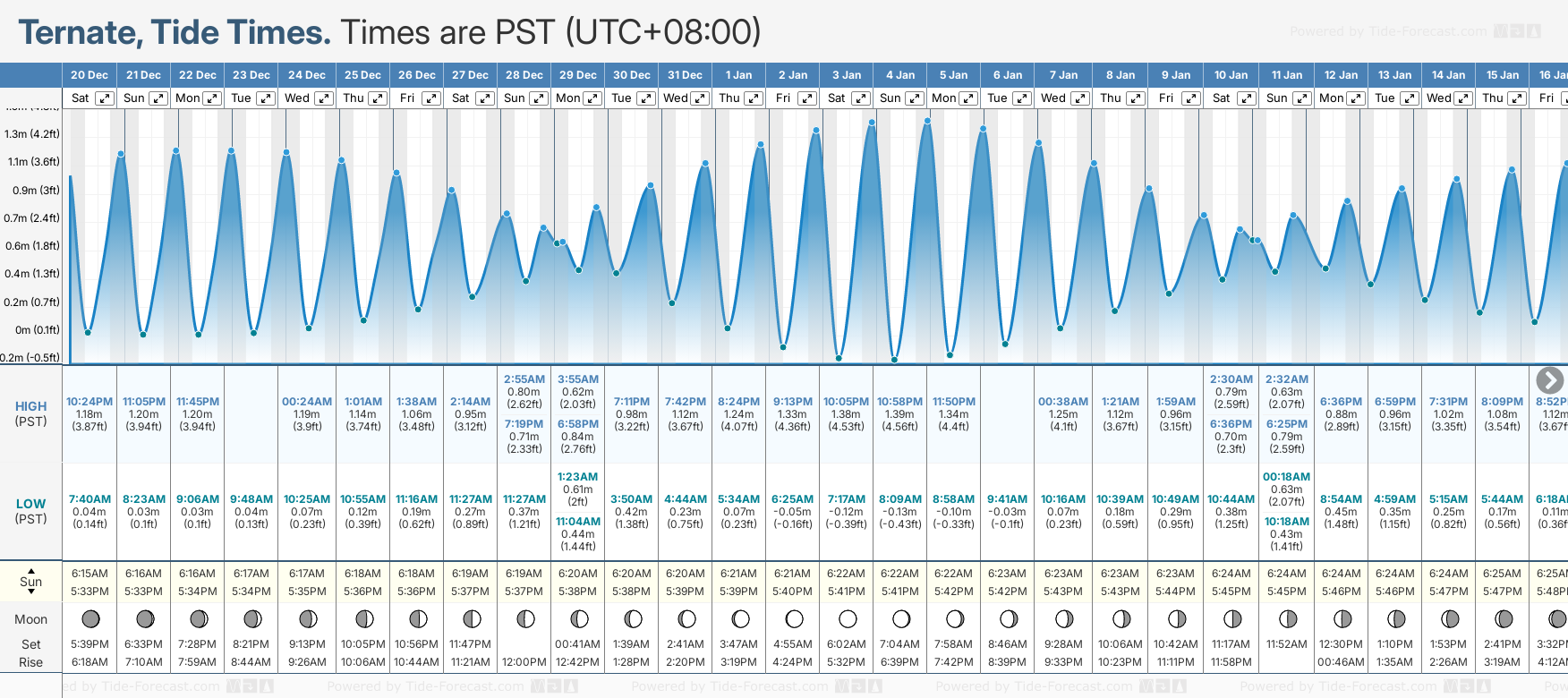The image size is (1568, 698).
Task: Expand the Thu 1 Jan day view
Action: tap(754, 98)
